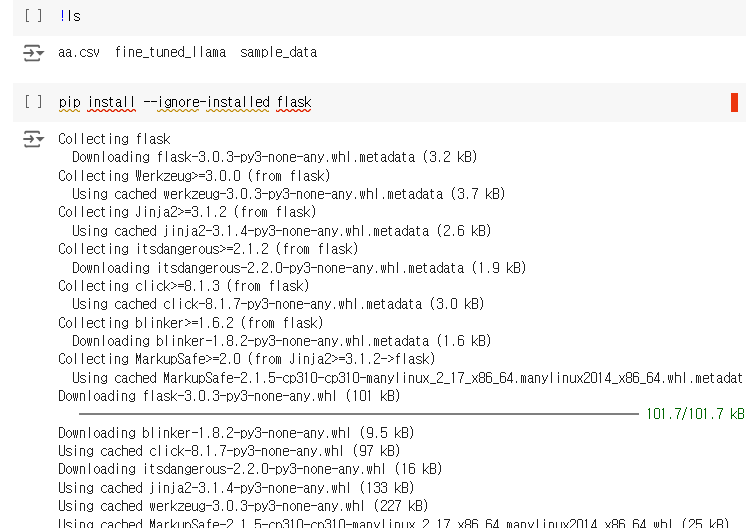Click 'Downloading itsdangerous-2.2.0-py3-none-any.whl (16 kB)' line
749x528 pixels.
(250, 469)
